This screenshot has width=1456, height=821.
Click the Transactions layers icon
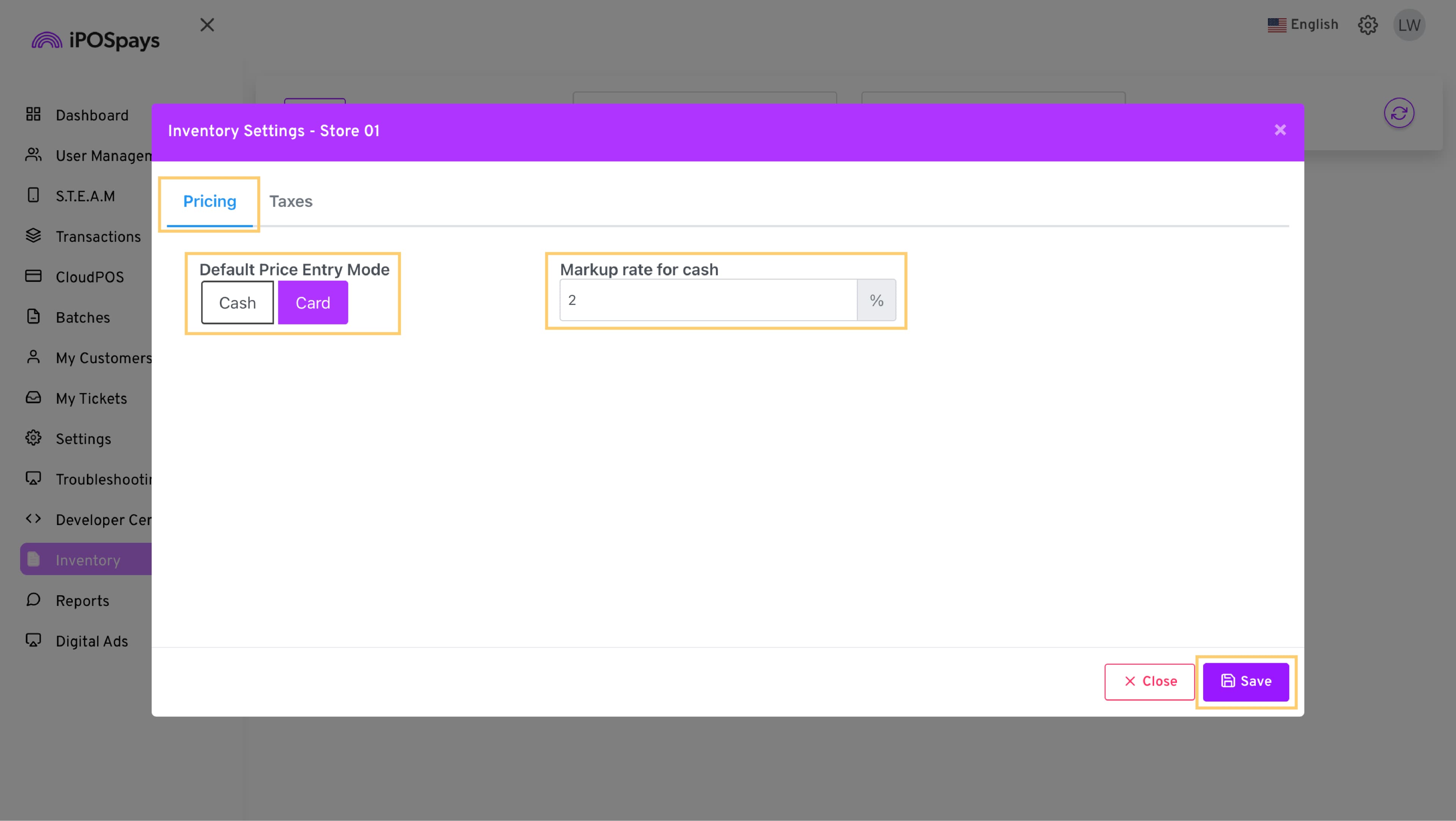33,236
